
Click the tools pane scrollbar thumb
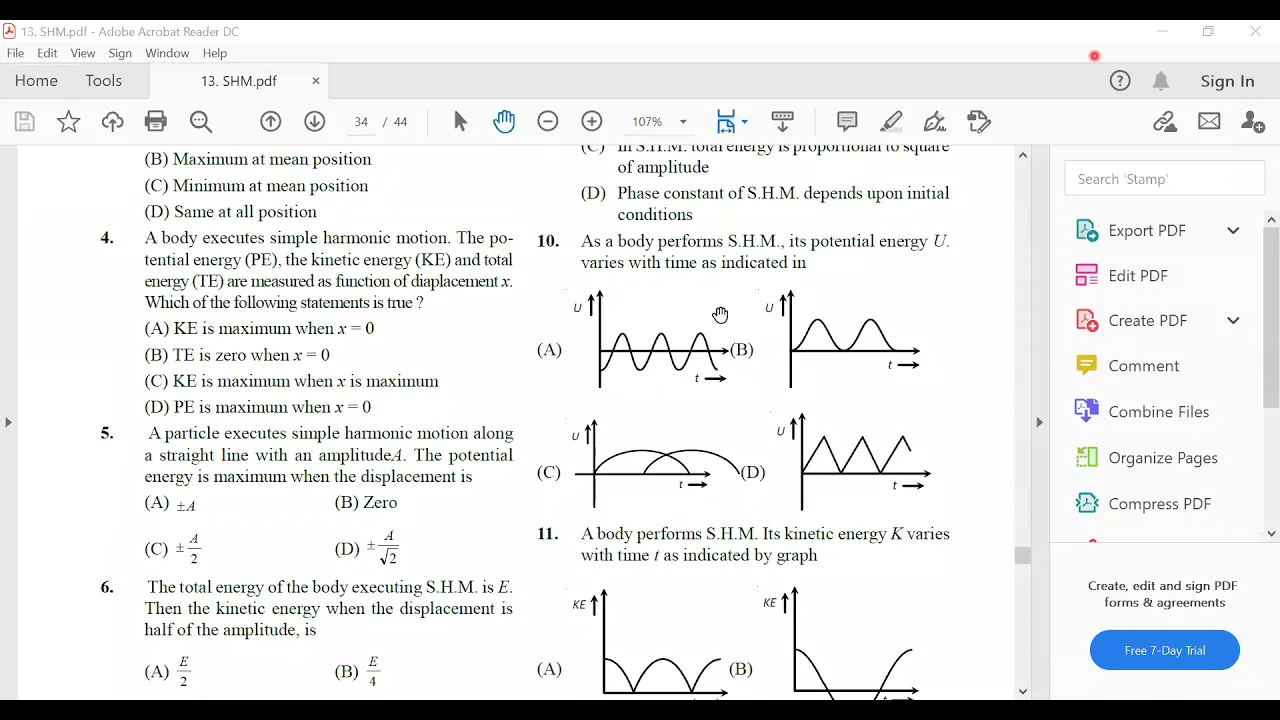click(1271, 318)
